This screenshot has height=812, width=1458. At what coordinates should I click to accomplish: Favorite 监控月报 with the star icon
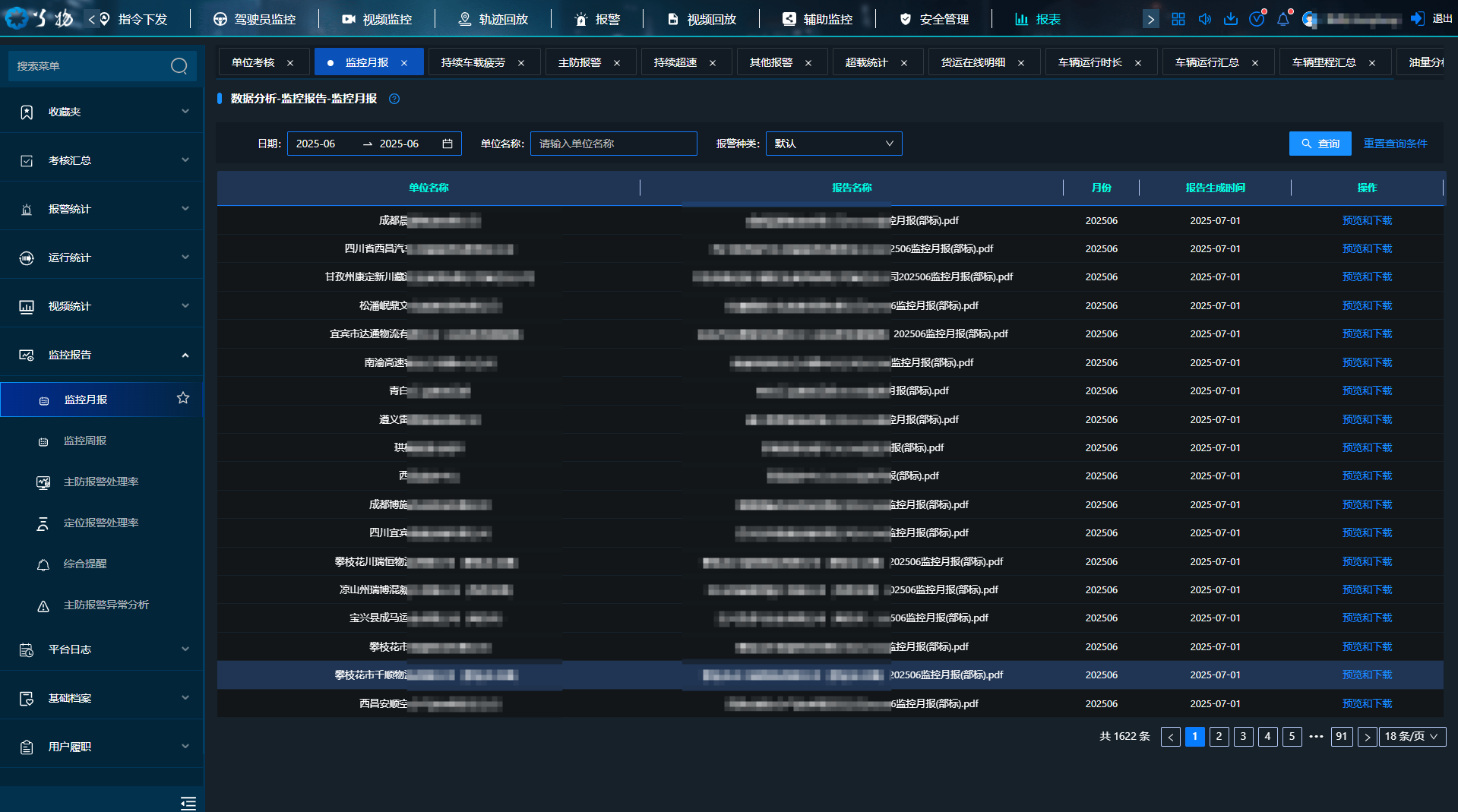(183, 398)
